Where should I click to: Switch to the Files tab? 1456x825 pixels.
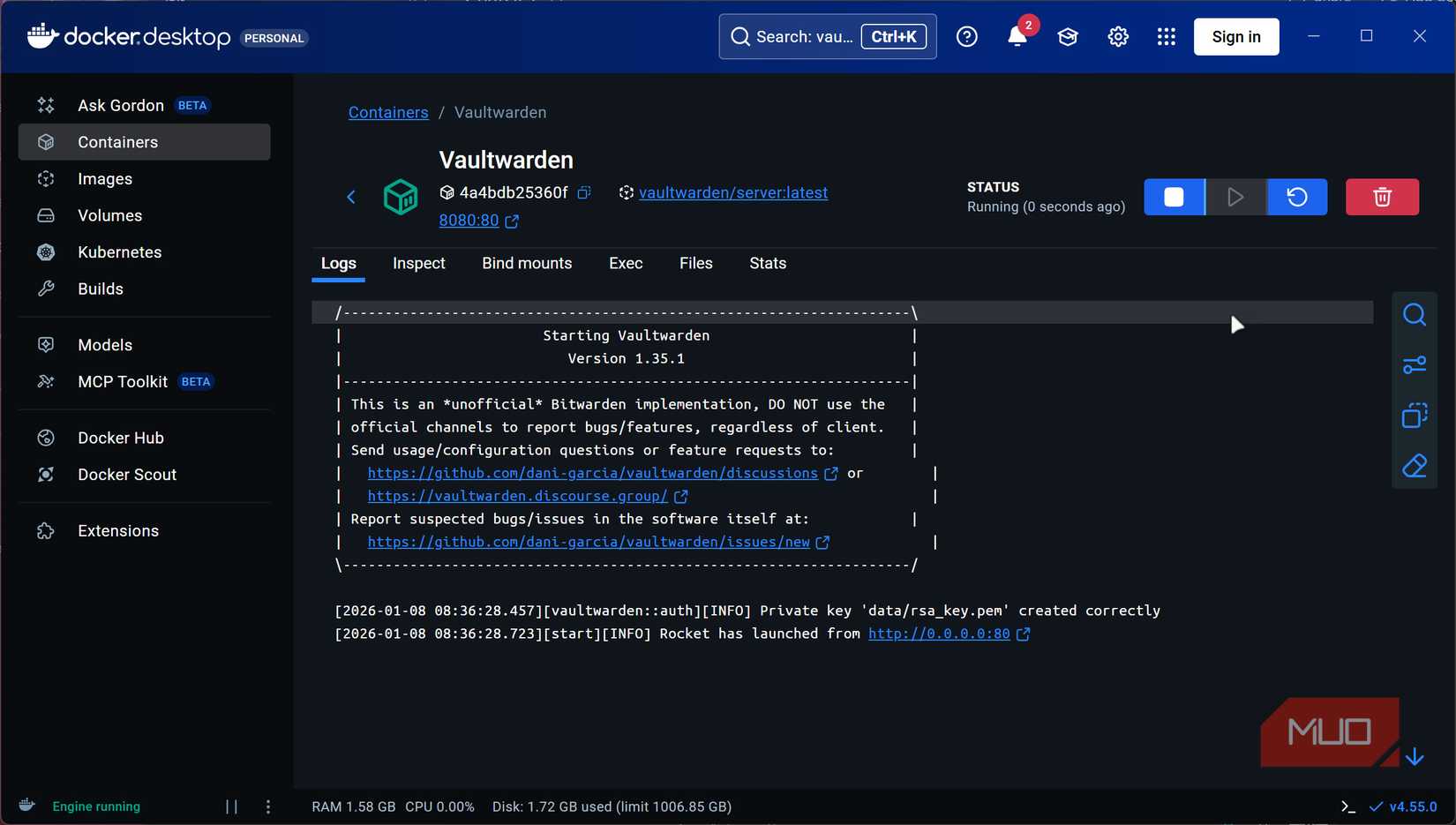pos(696,264)
